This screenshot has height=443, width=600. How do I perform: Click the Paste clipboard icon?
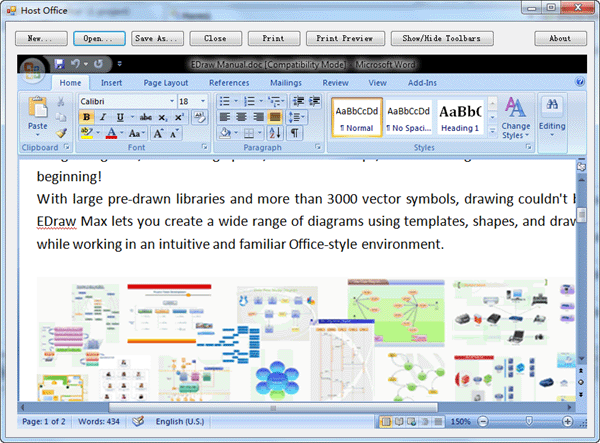tap(38, 107)
